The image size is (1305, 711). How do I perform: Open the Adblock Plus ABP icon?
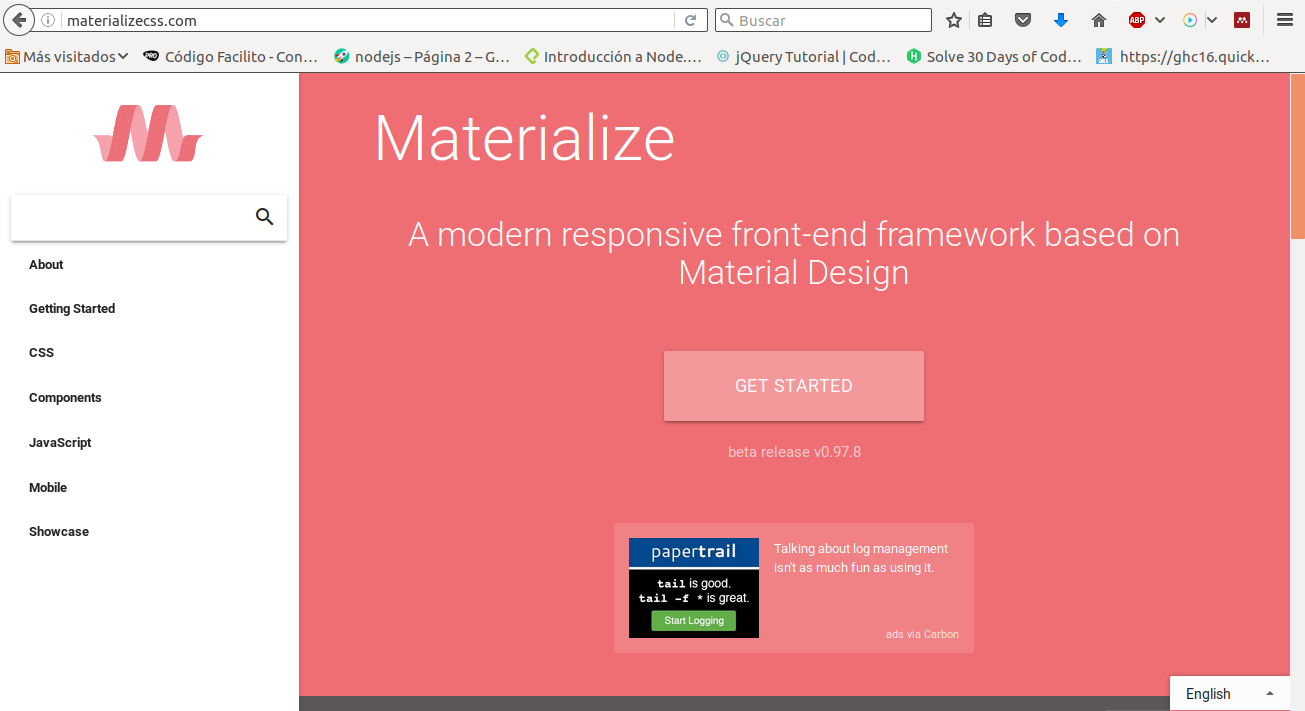point(1137,20)
